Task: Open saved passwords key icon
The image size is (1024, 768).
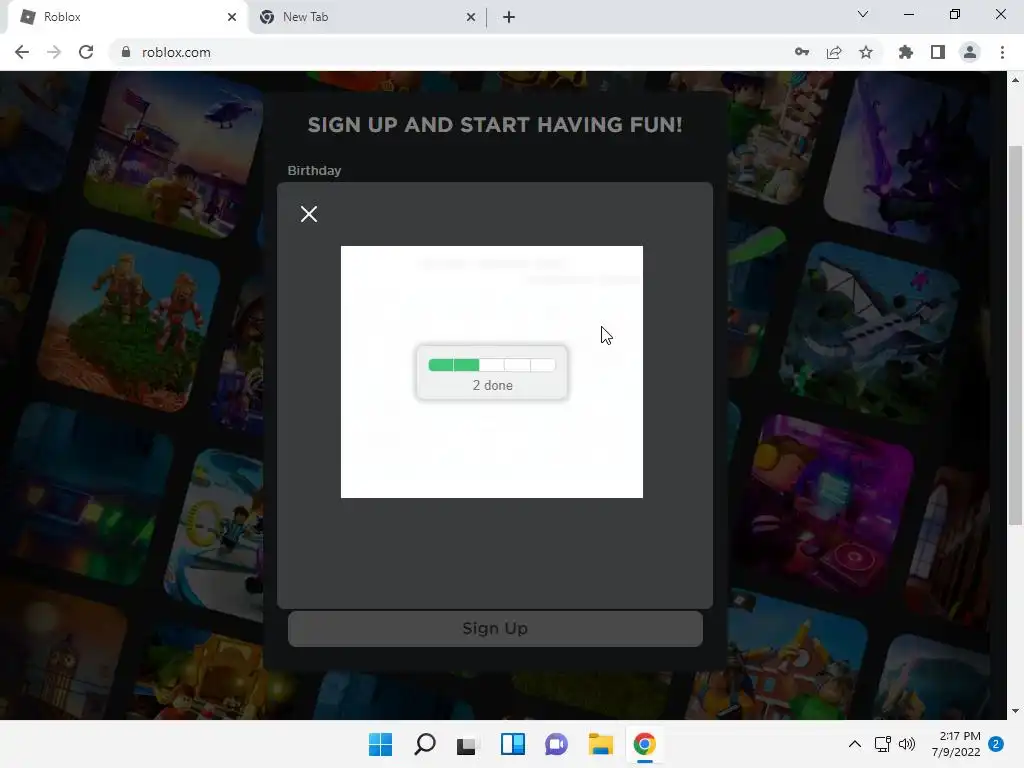Action: coord(802,52)
